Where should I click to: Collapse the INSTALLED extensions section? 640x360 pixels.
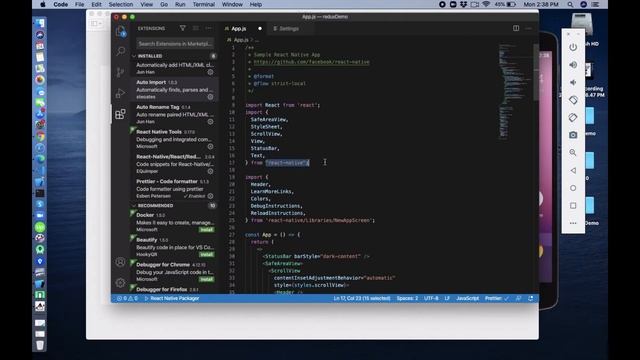click(x=175, y=56)
